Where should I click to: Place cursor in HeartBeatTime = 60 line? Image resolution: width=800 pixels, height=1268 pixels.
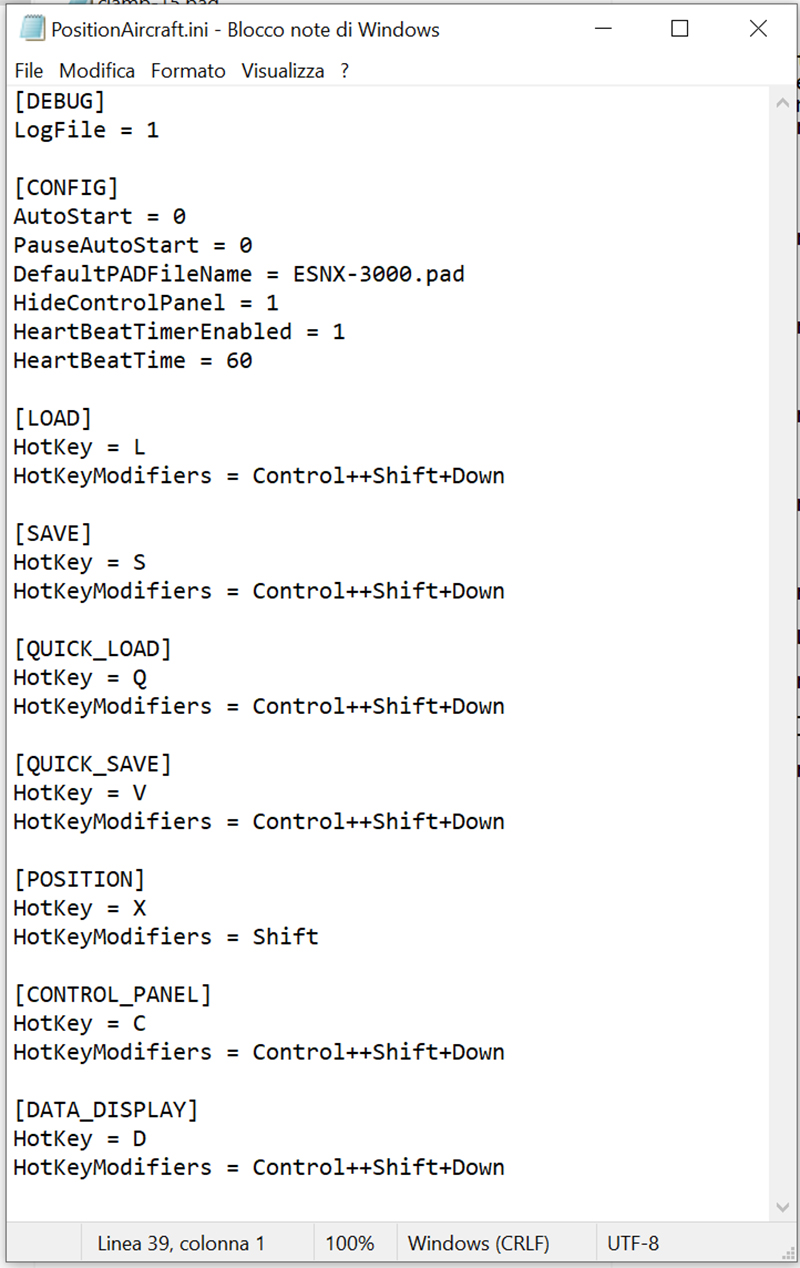pos(133,360)
